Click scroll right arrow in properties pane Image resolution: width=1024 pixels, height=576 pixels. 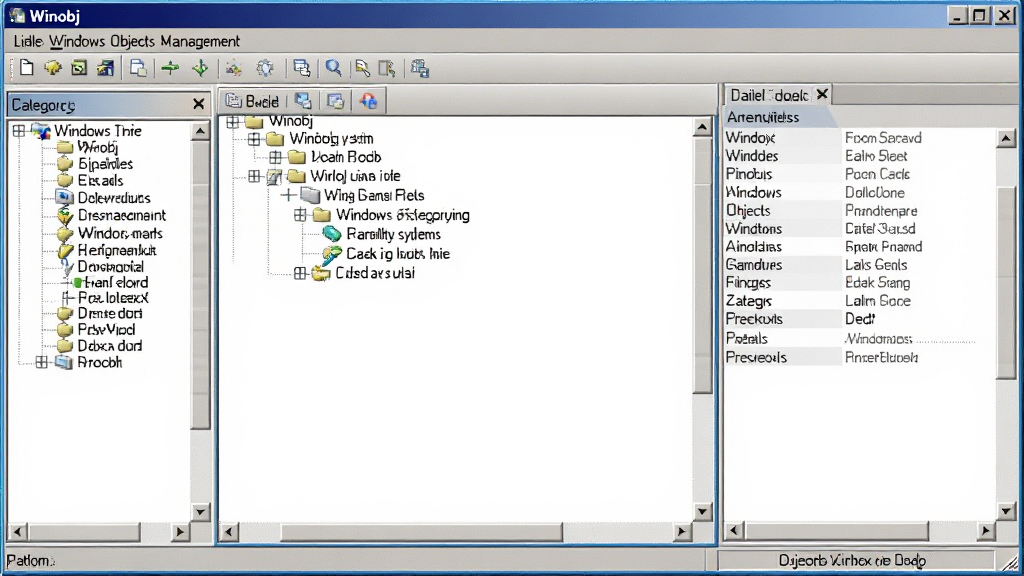[985, 531]
